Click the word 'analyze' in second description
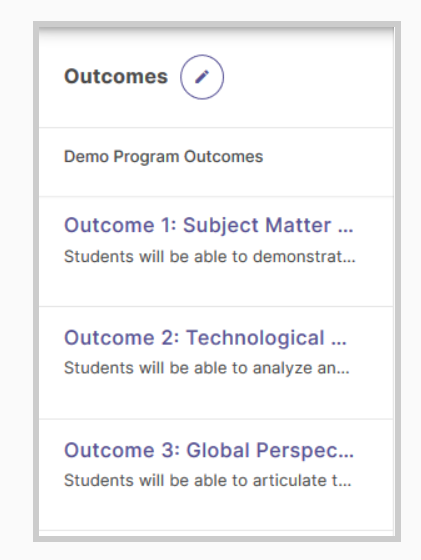 point(282,369)
